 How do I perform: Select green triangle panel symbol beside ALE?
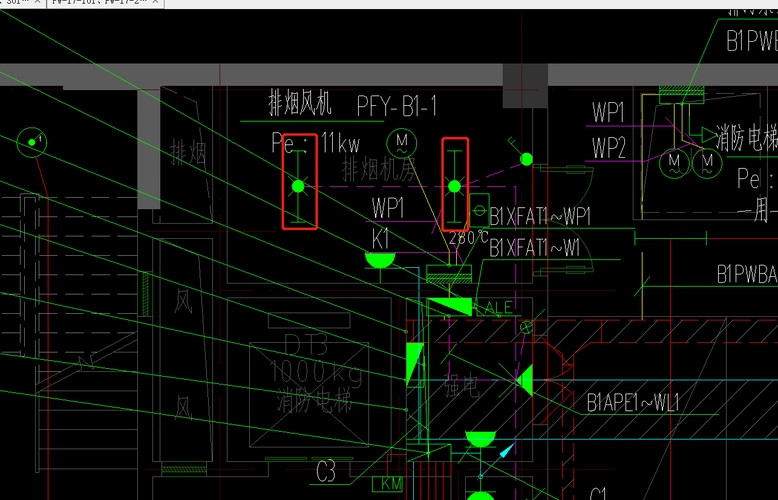[450, 307]
